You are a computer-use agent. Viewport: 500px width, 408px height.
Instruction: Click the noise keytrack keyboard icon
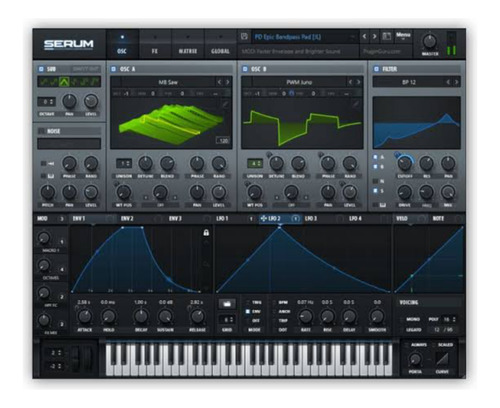click(51, 176)
